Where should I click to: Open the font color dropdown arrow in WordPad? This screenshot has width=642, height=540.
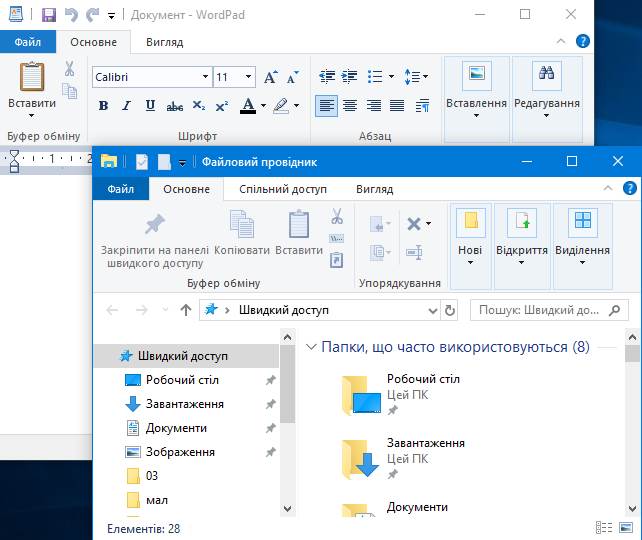pyautogui.click(x=263, y=106)
